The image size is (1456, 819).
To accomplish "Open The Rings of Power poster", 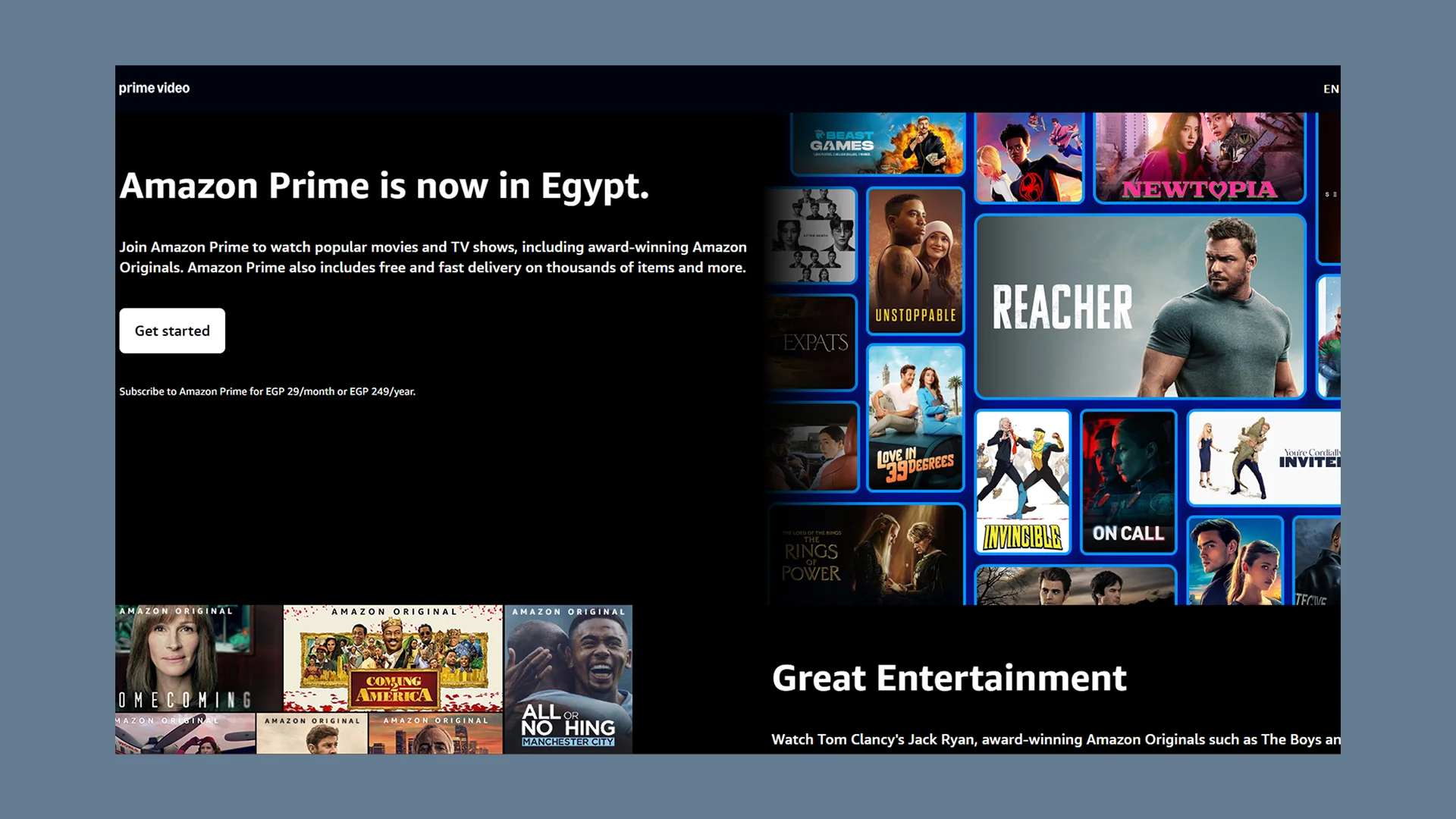I will click(864, 554).
